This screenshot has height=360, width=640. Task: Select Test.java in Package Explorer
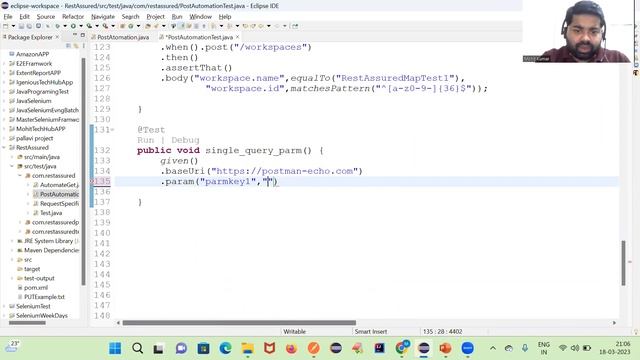pyautogui.click(x=51, y=213)
